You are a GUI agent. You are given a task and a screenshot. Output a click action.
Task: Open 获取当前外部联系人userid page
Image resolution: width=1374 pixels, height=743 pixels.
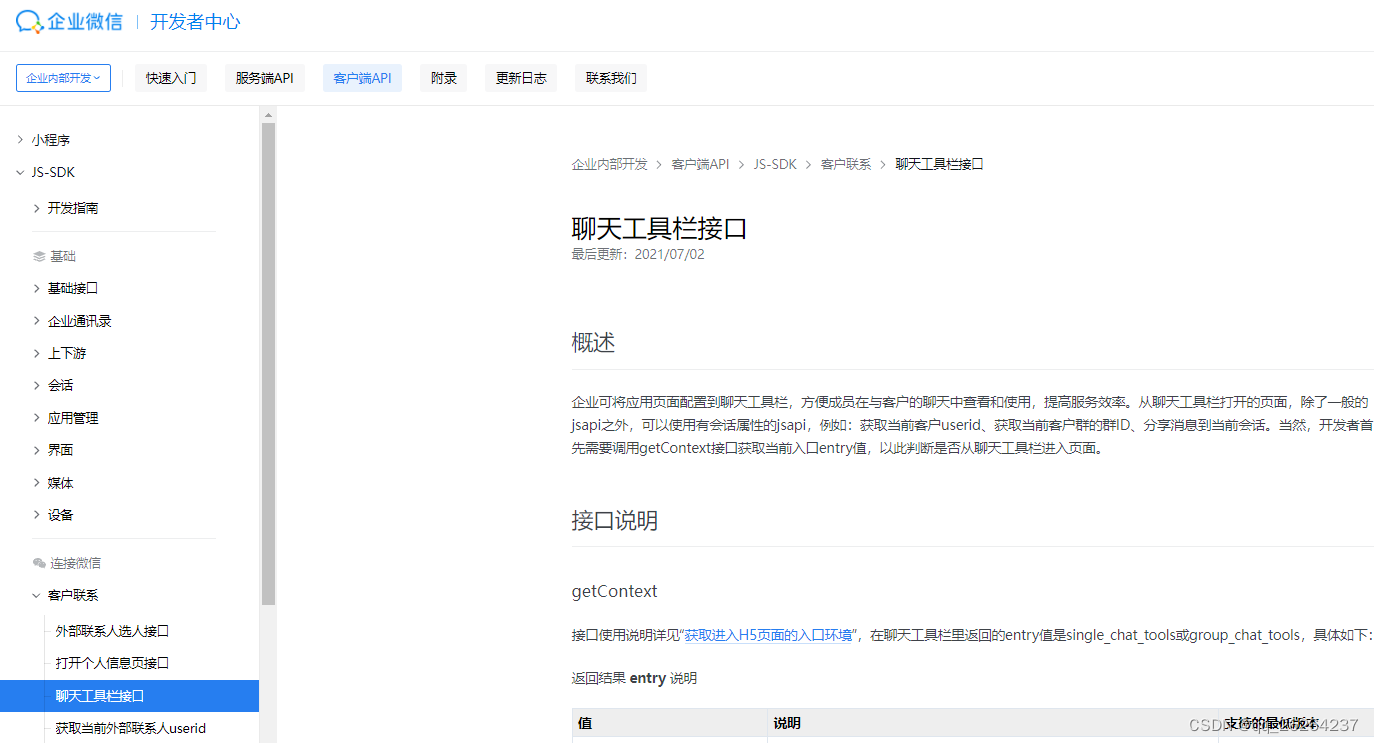131,728
